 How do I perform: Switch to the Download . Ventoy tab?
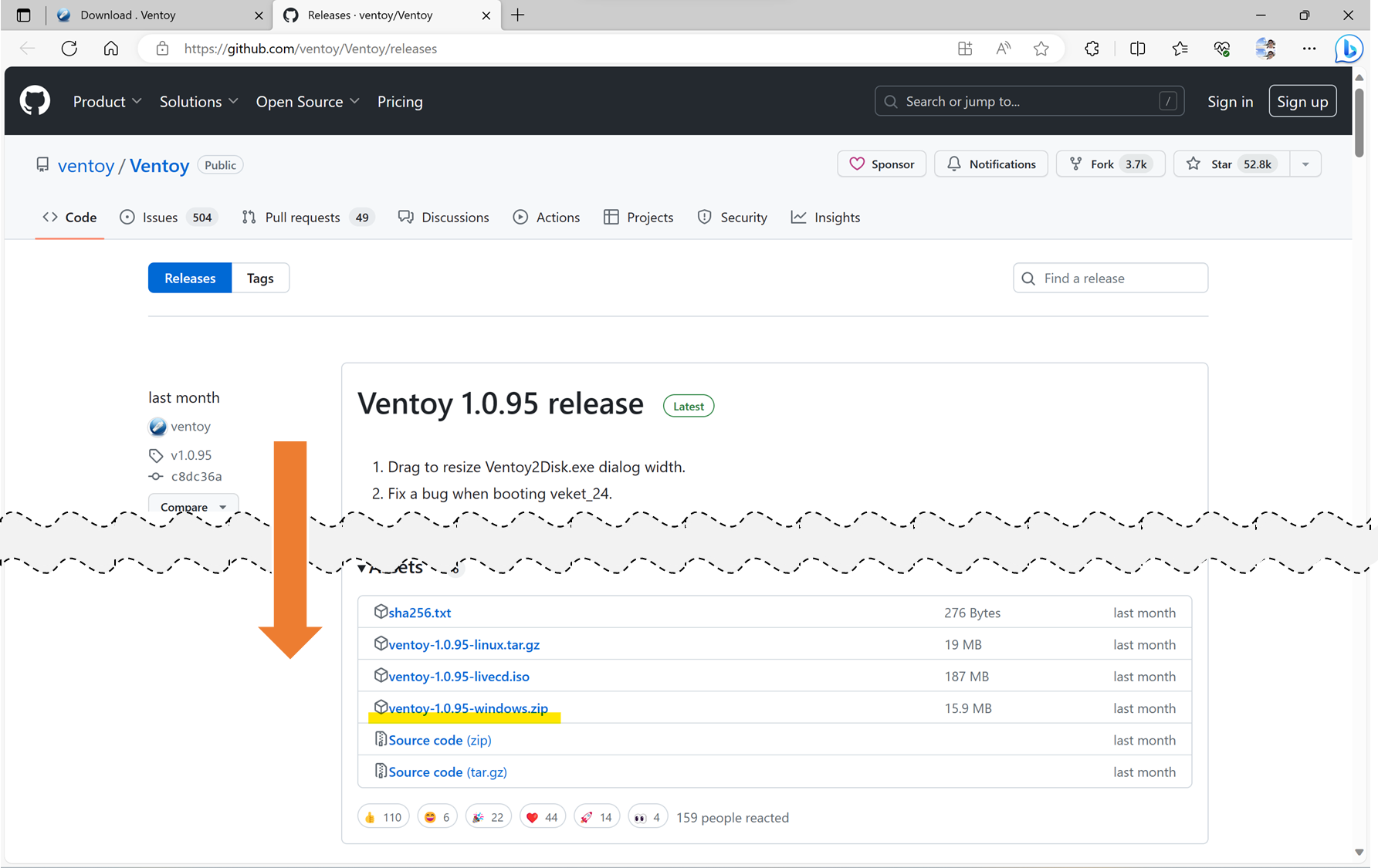[x=161, y=15]
